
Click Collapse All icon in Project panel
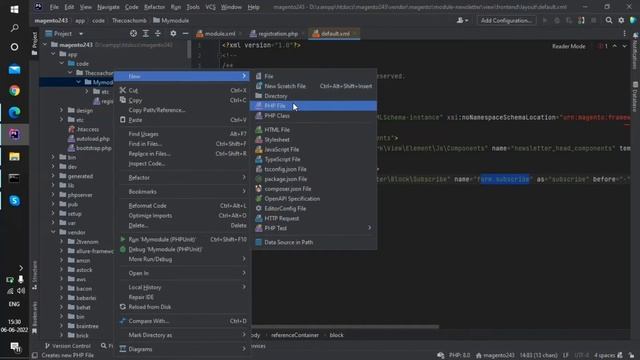pos(158,33)
